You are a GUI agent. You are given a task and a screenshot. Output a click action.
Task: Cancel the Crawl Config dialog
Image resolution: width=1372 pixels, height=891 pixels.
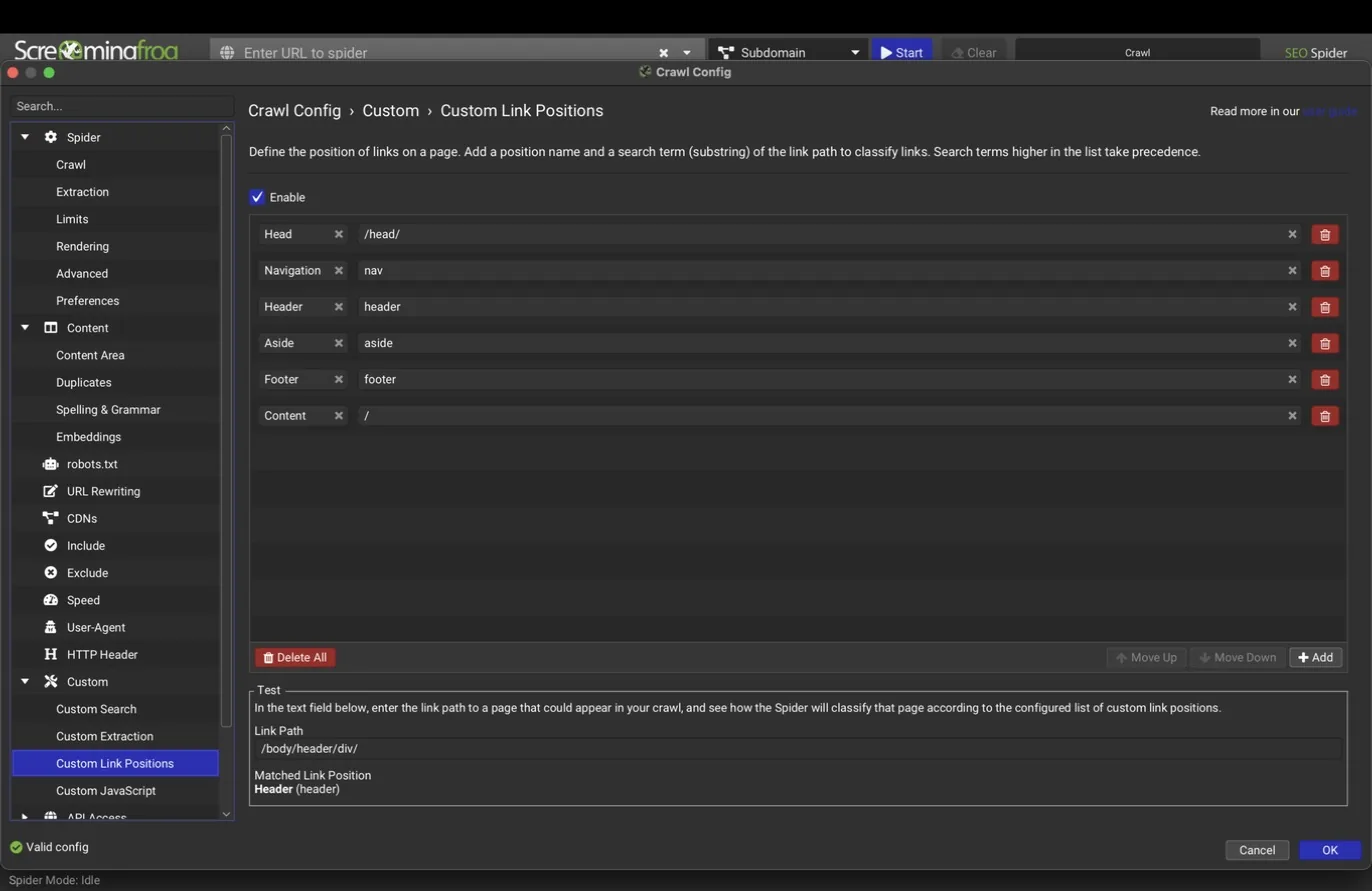coord(1256,850)
